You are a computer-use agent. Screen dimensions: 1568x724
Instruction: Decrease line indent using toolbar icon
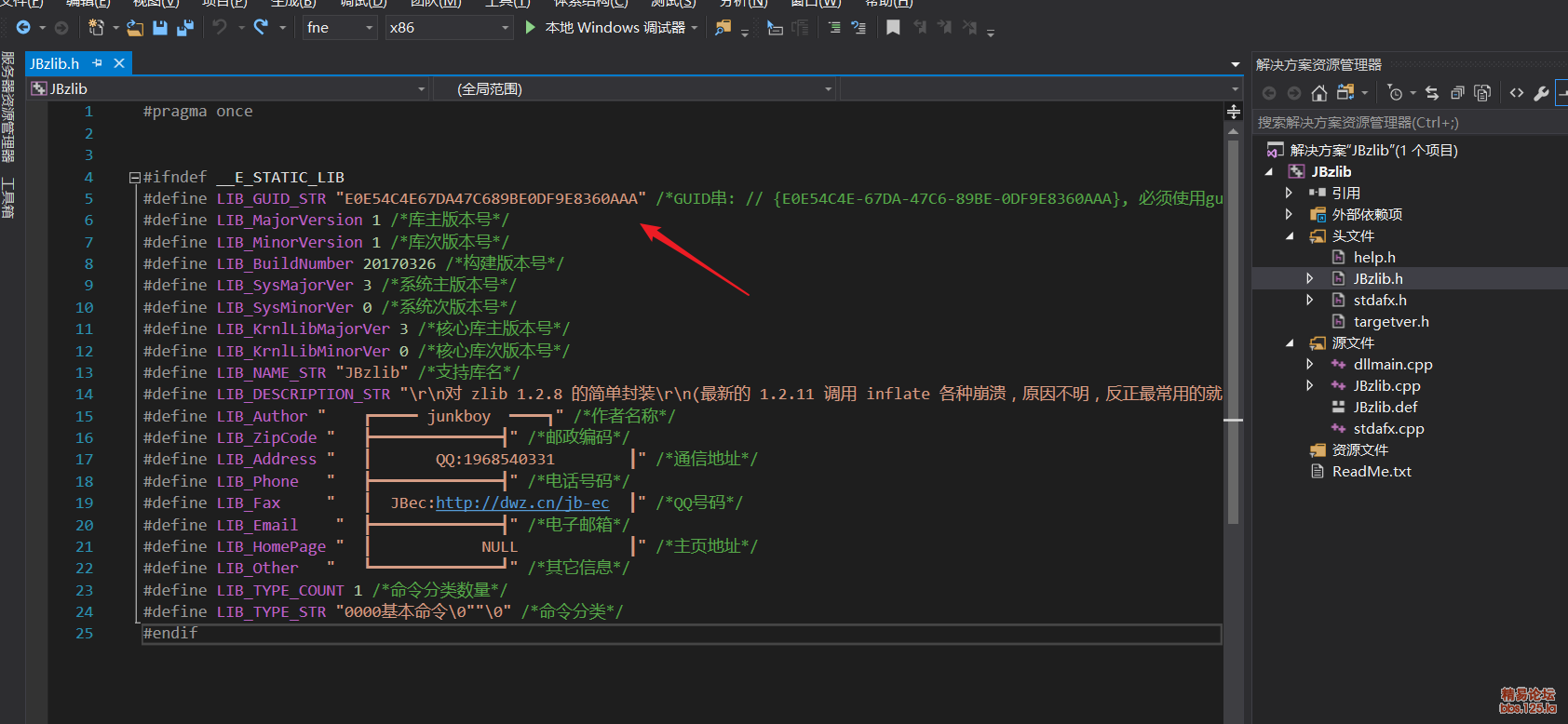(834, 28)
